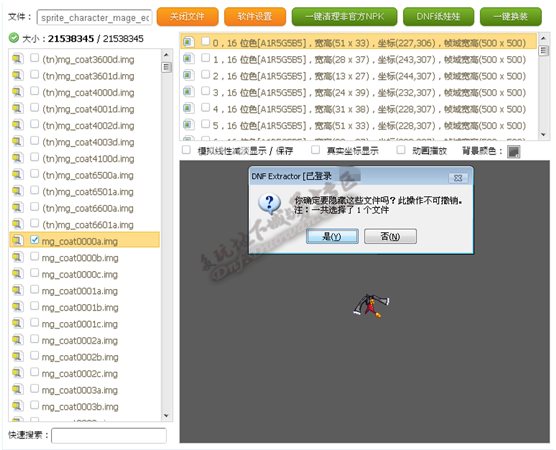Click the icon beside mg_coat0002a.img
This screenshot has height=450, width=556.
pos(17,340)
